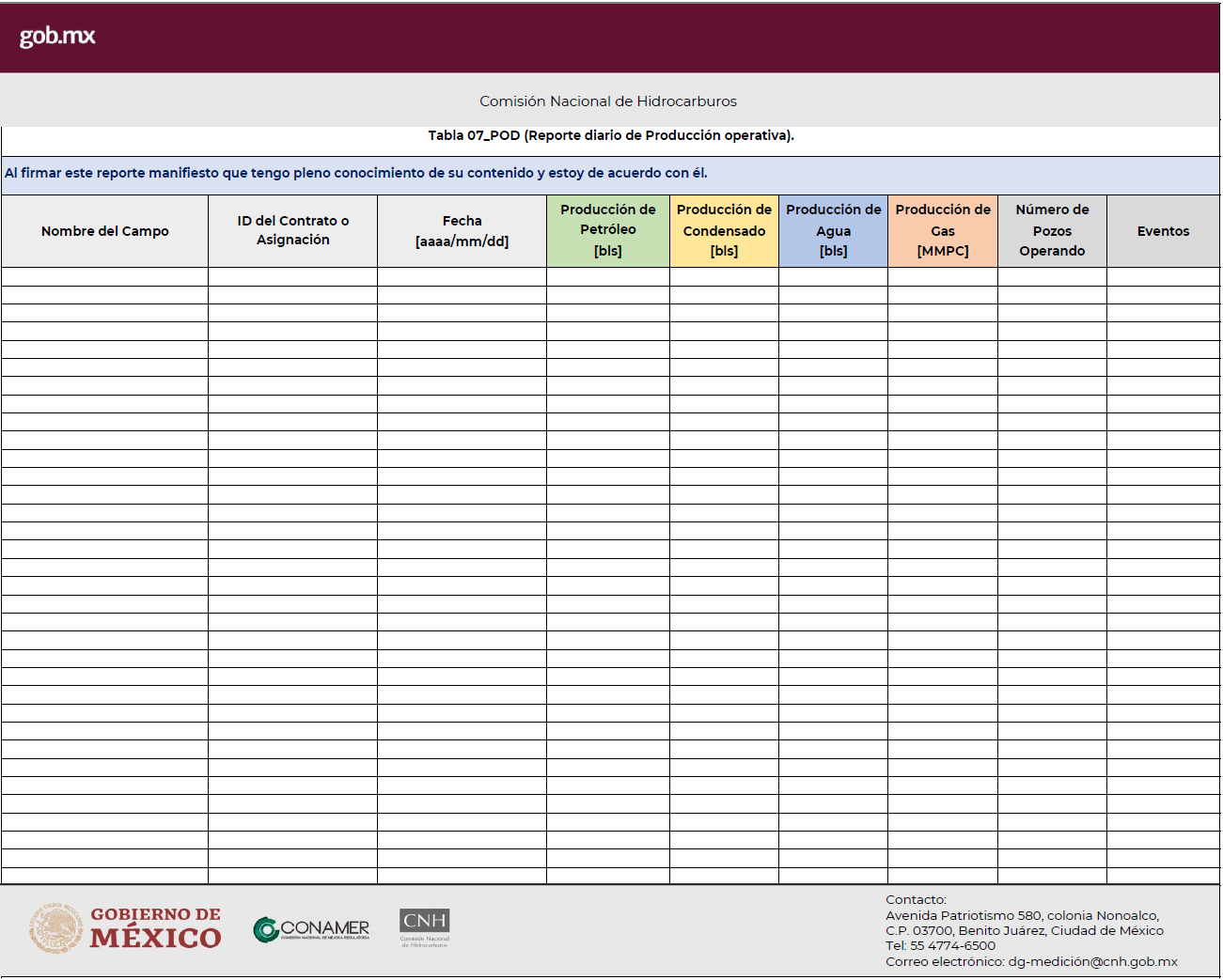Click first empty cell under Nombre del Campo

[x=104, y=277]
